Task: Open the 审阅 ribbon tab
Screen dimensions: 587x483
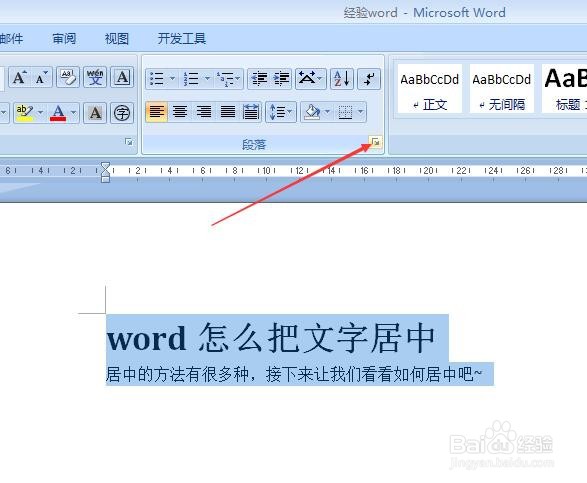Action: (64, 38)
